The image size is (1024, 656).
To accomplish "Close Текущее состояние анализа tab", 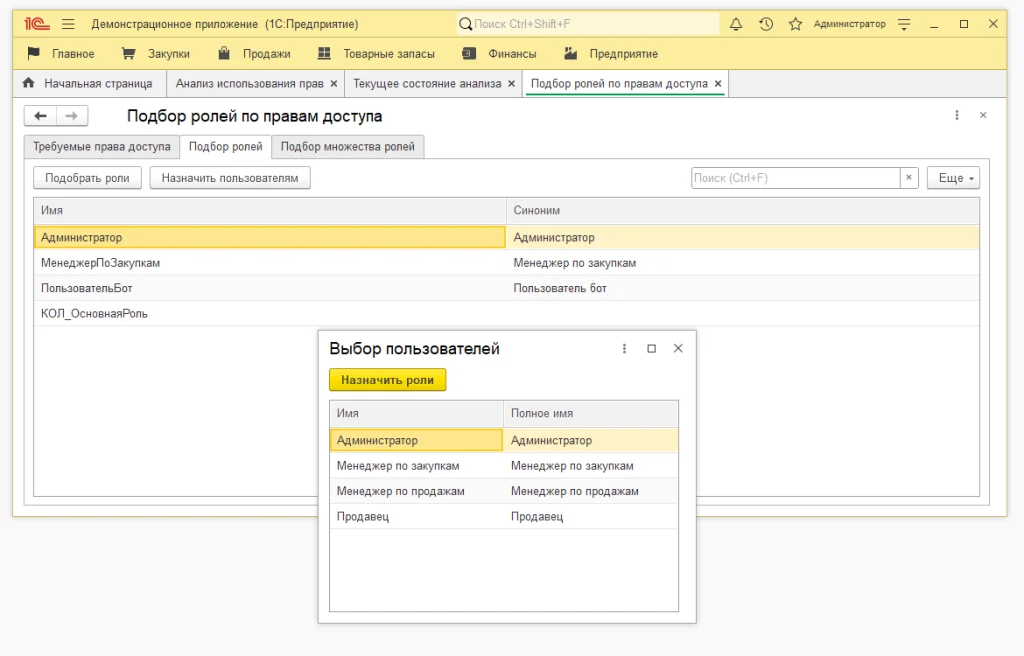I will 511,84.
